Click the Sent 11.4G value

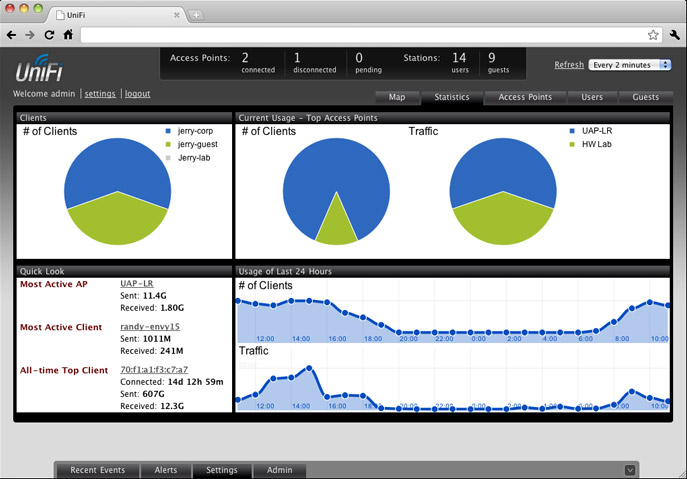tap(155, 296)
